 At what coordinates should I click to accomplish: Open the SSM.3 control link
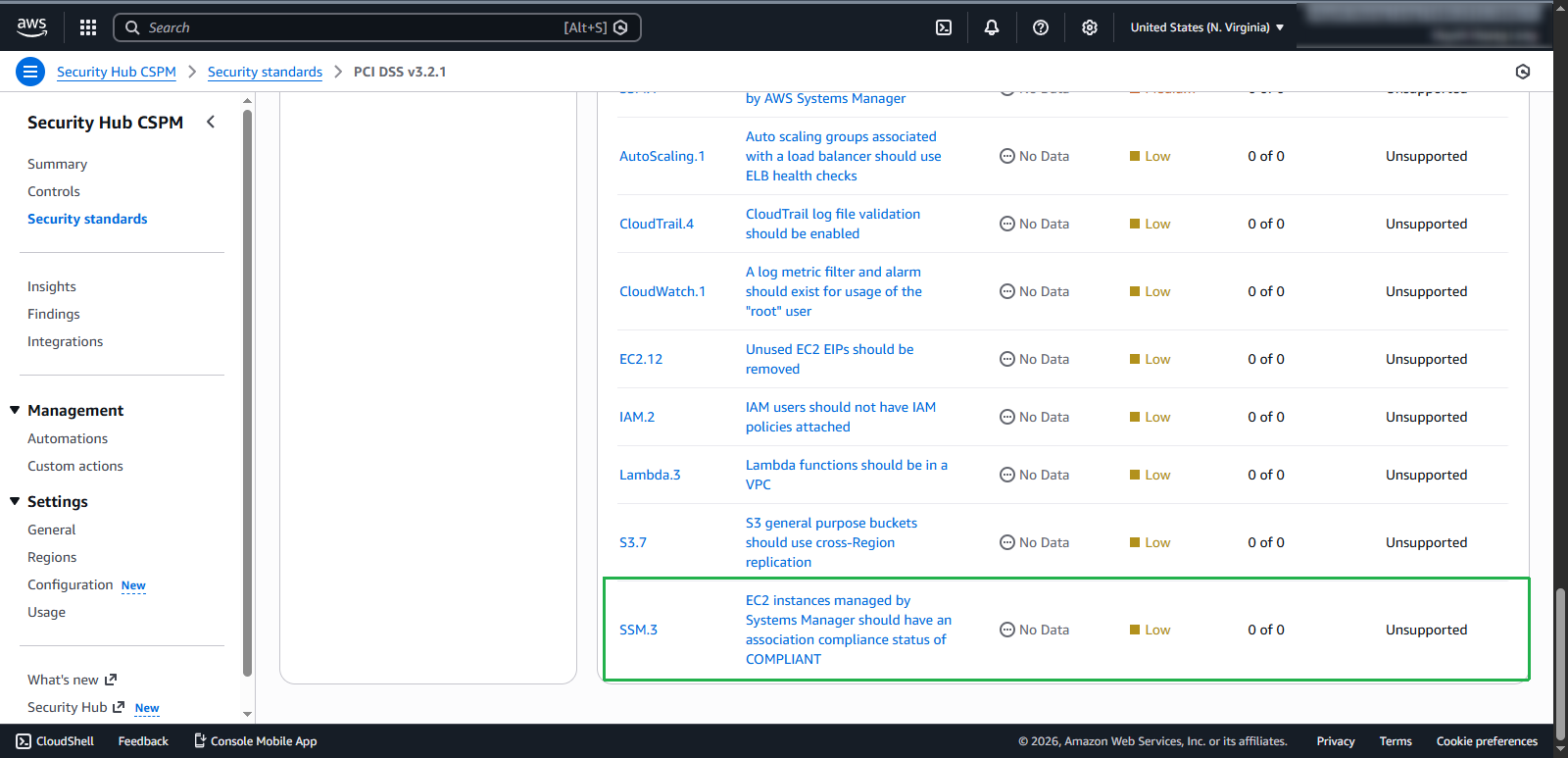click(x=638, y=630)
